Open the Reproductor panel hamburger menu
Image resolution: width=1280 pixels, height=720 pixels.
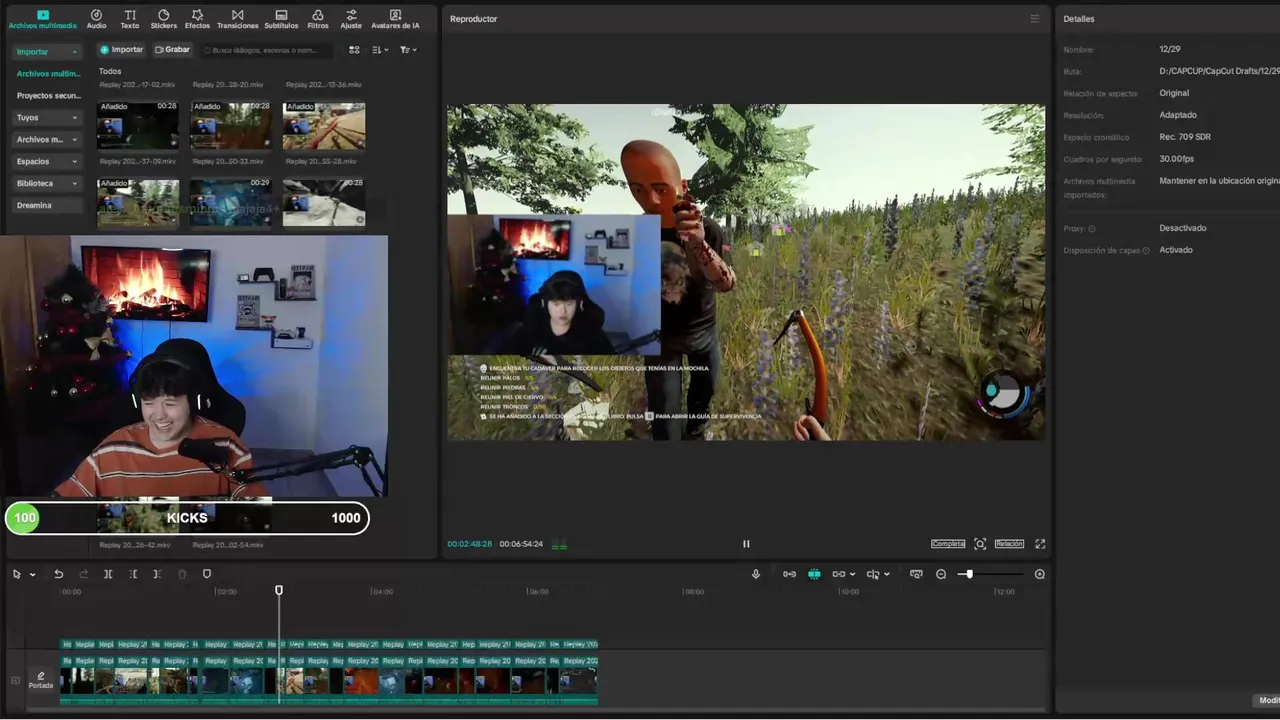tap(1035, 19)
